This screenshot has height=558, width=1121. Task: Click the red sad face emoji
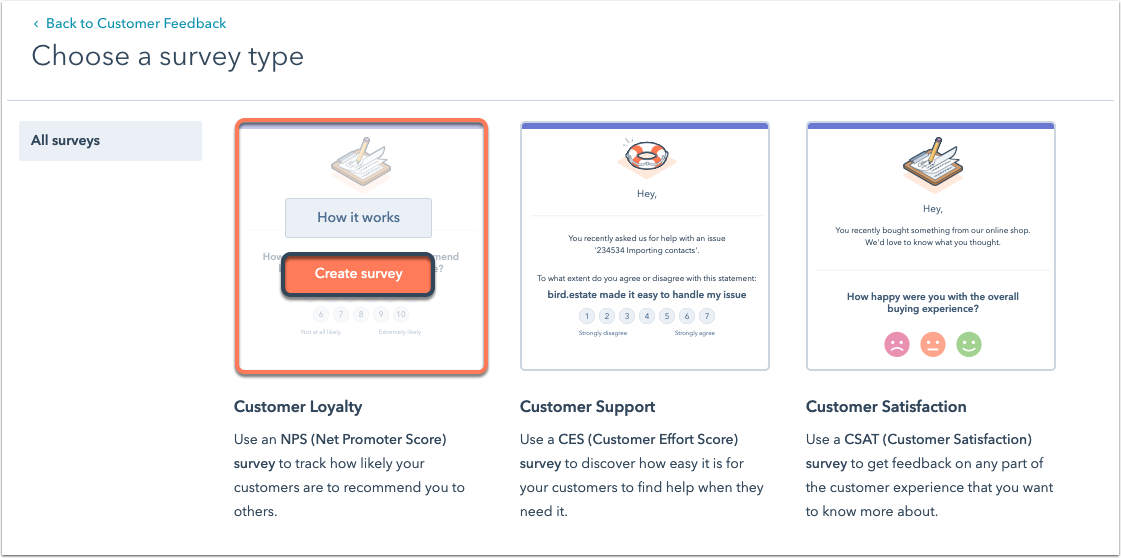pos(897,345)
